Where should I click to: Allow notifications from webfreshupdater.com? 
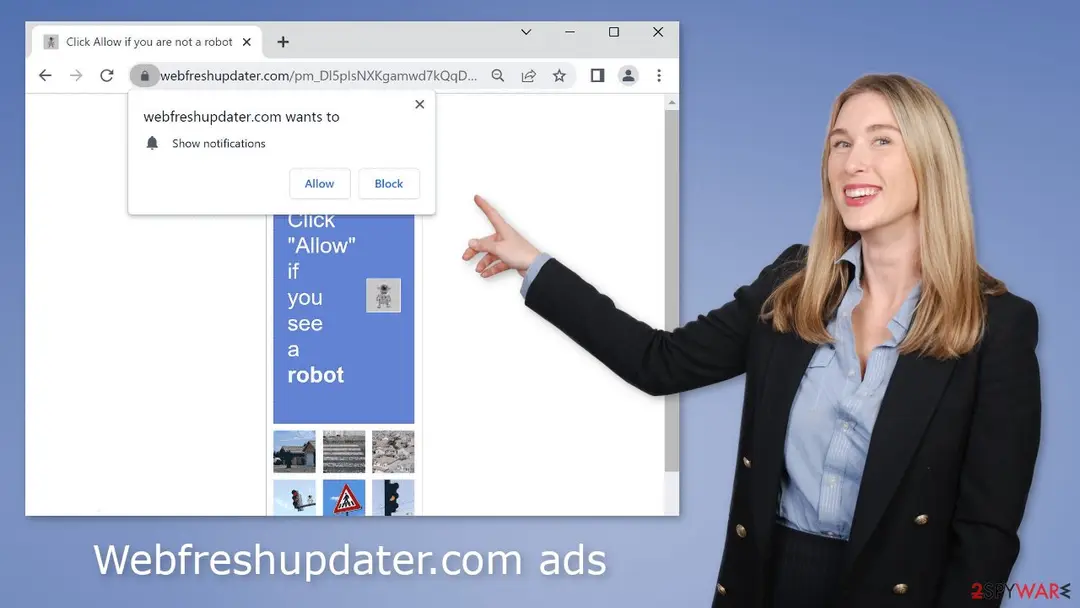point(320,184)
